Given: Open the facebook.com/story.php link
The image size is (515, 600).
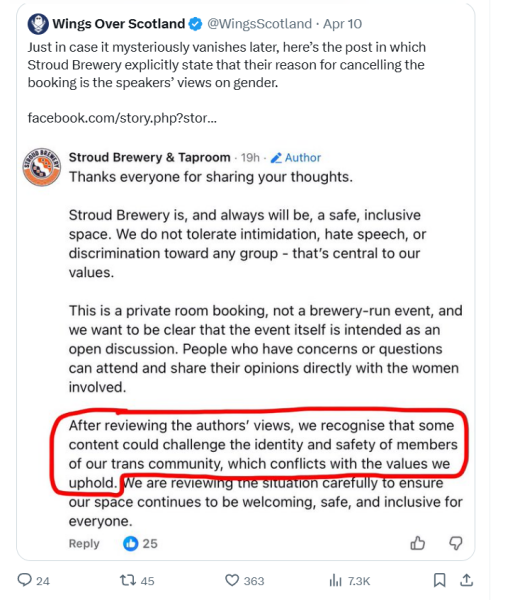Looking at the screenshot, I should [x=122, y=118].
